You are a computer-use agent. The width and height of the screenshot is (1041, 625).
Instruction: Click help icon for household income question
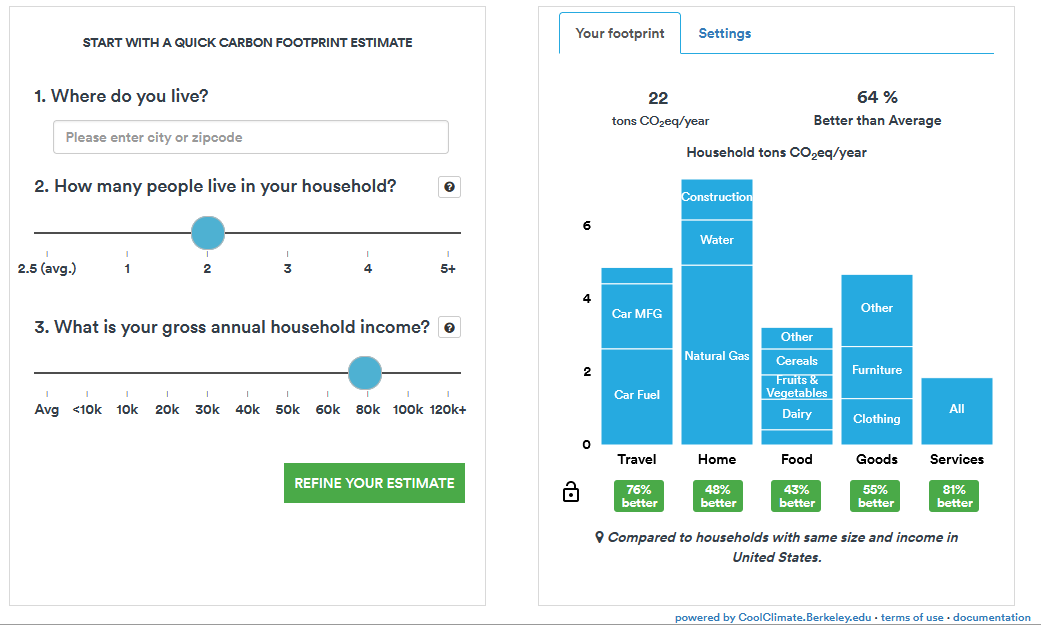(x=449, y=328)
